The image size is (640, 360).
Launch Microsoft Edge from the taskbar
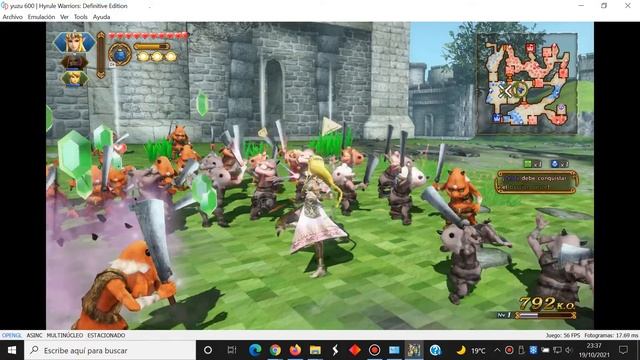255,350
